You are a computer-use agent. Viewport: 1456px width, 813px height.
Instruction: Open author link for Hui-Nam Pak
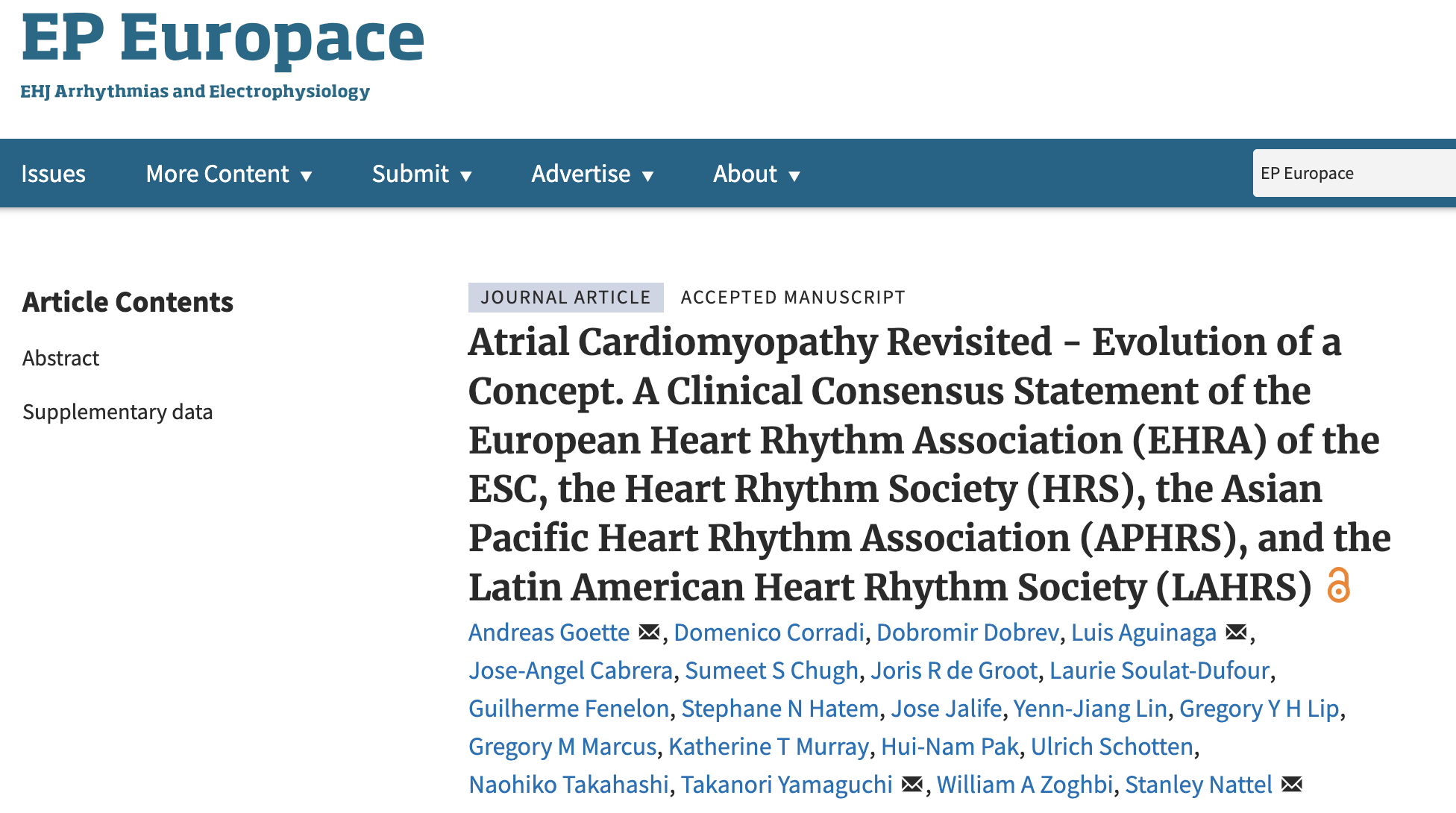950,747
